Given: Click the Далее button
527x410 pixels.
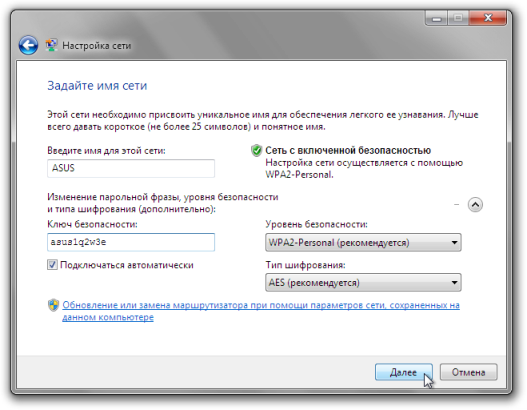Looking at the screenshot, I should [x=404, y=372].
